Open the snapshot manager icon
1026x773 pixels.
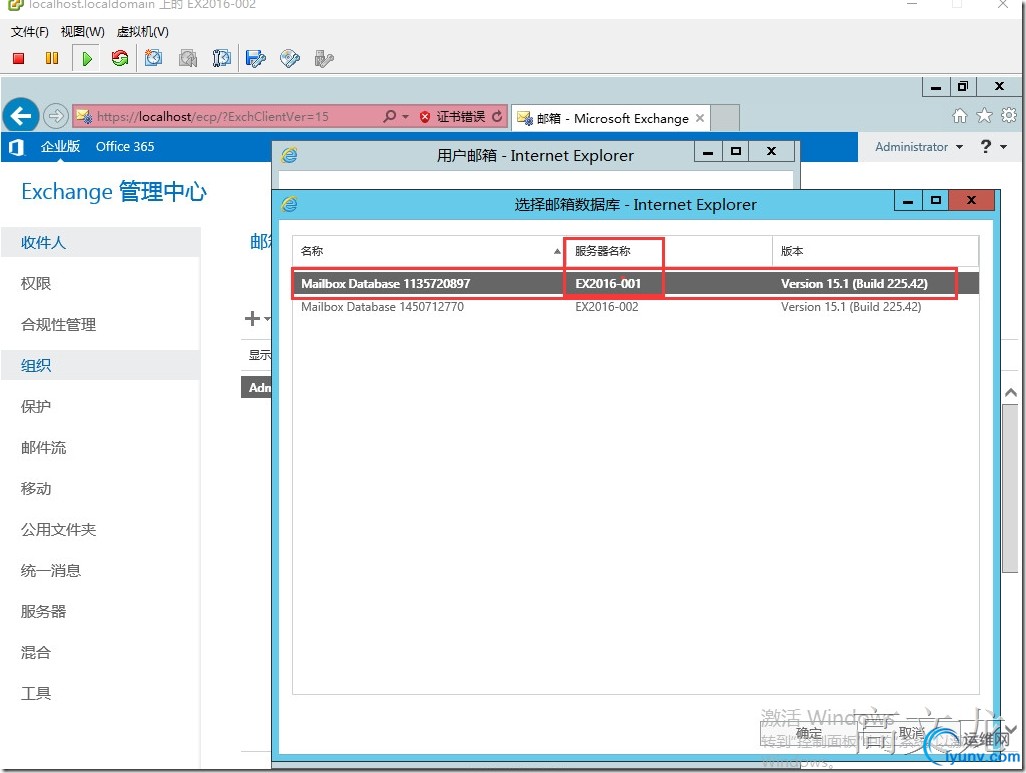point(222,59)
